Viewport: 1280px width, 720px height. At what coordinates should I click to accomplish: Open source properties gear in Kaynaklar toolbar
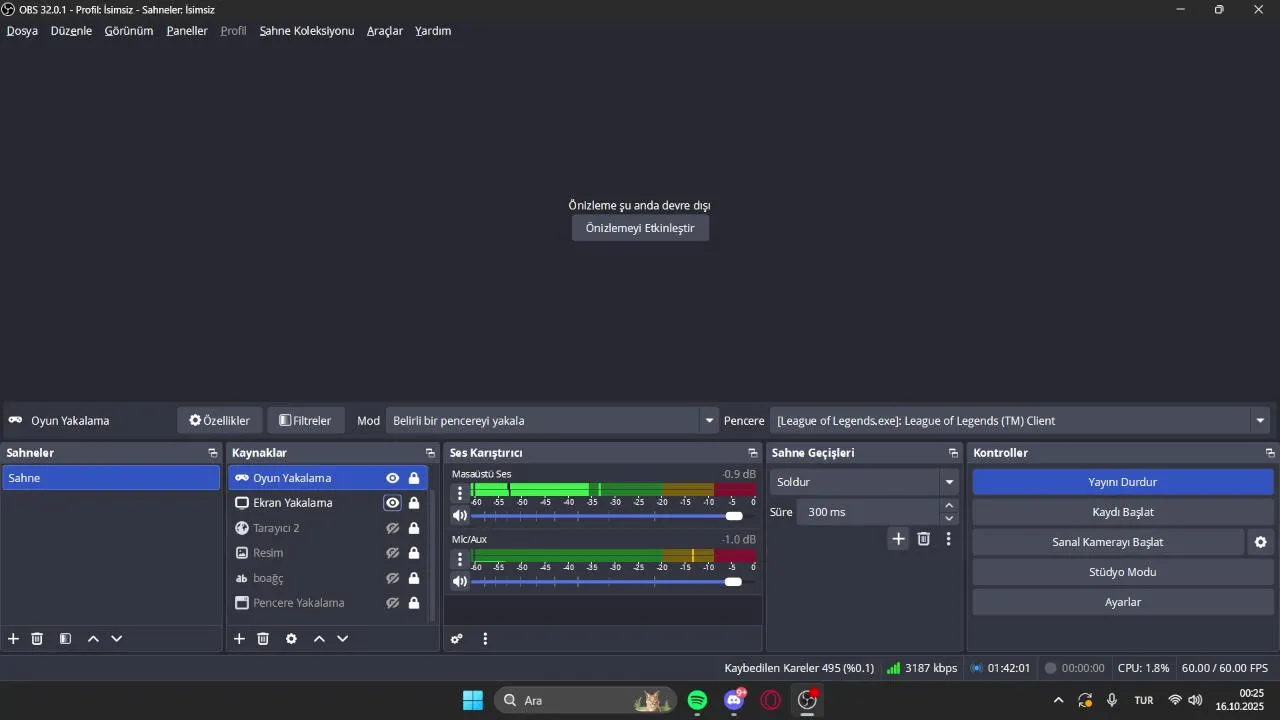click(x=291, y=639)
